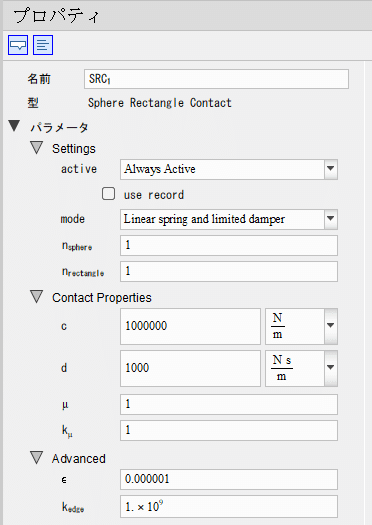This screenshot has width=372, height=525.
Task: Click the n sphere input field
Action: (229, 245)
